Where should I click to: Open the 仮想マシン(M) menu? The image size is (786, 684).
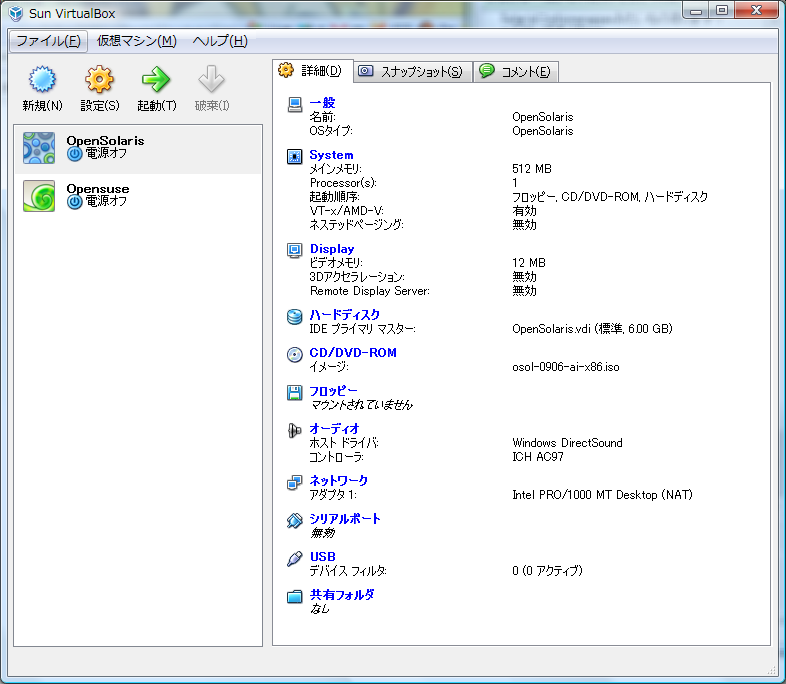[x=137, y=41]
